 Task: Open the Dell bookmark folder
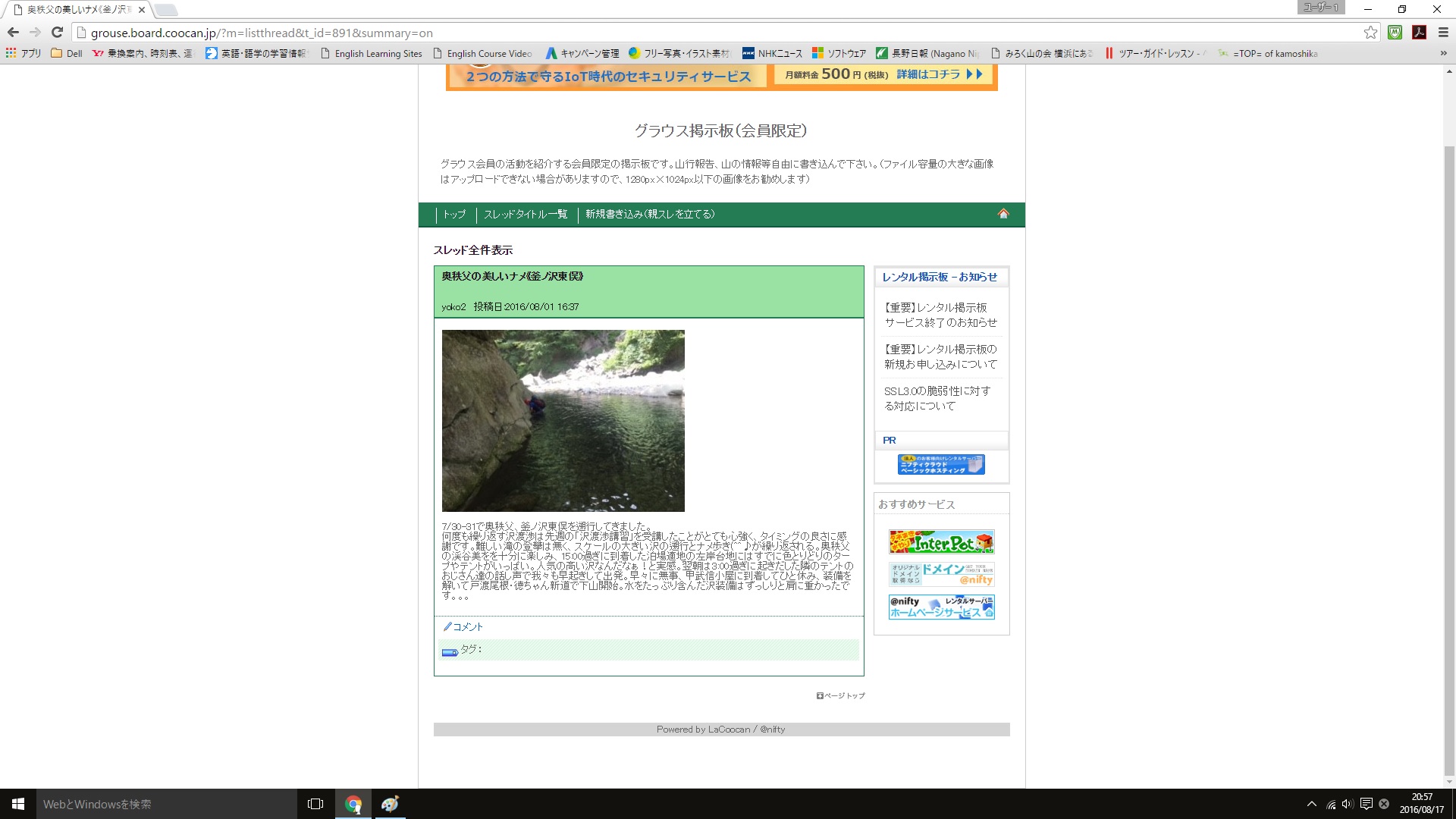tap(67, 53)
